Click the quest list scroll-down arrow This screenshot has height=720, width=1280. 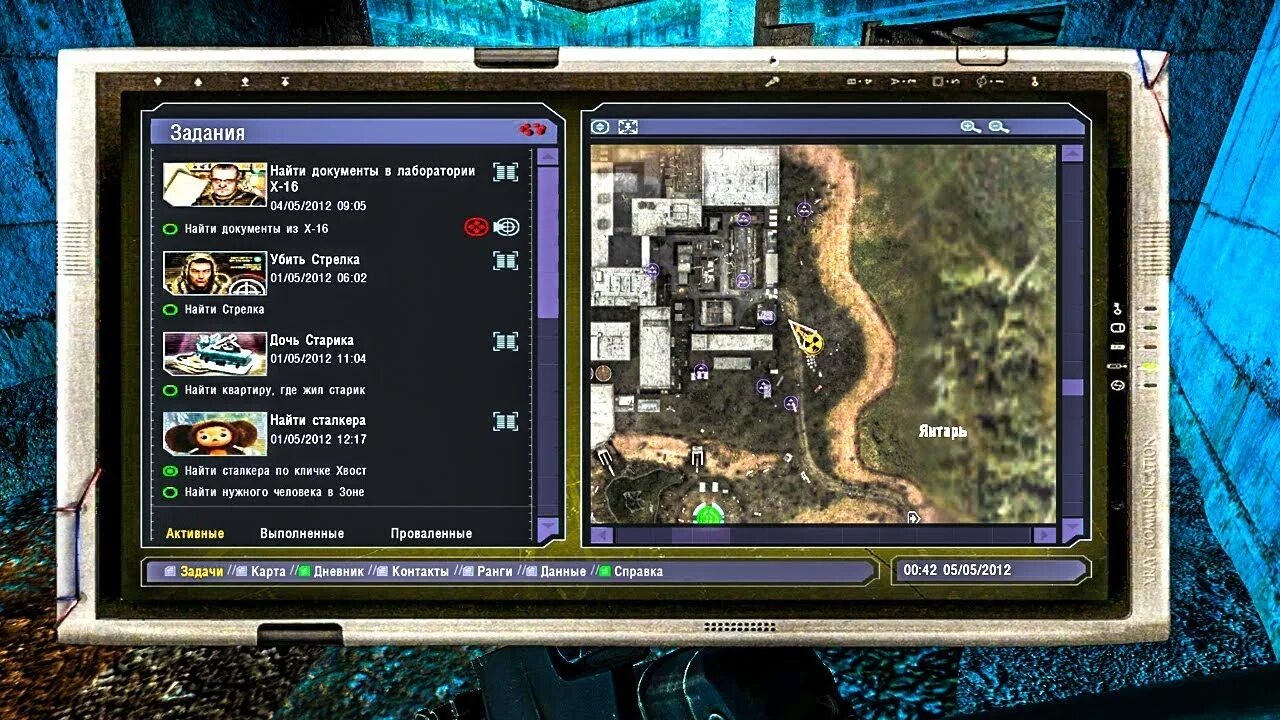547,528
